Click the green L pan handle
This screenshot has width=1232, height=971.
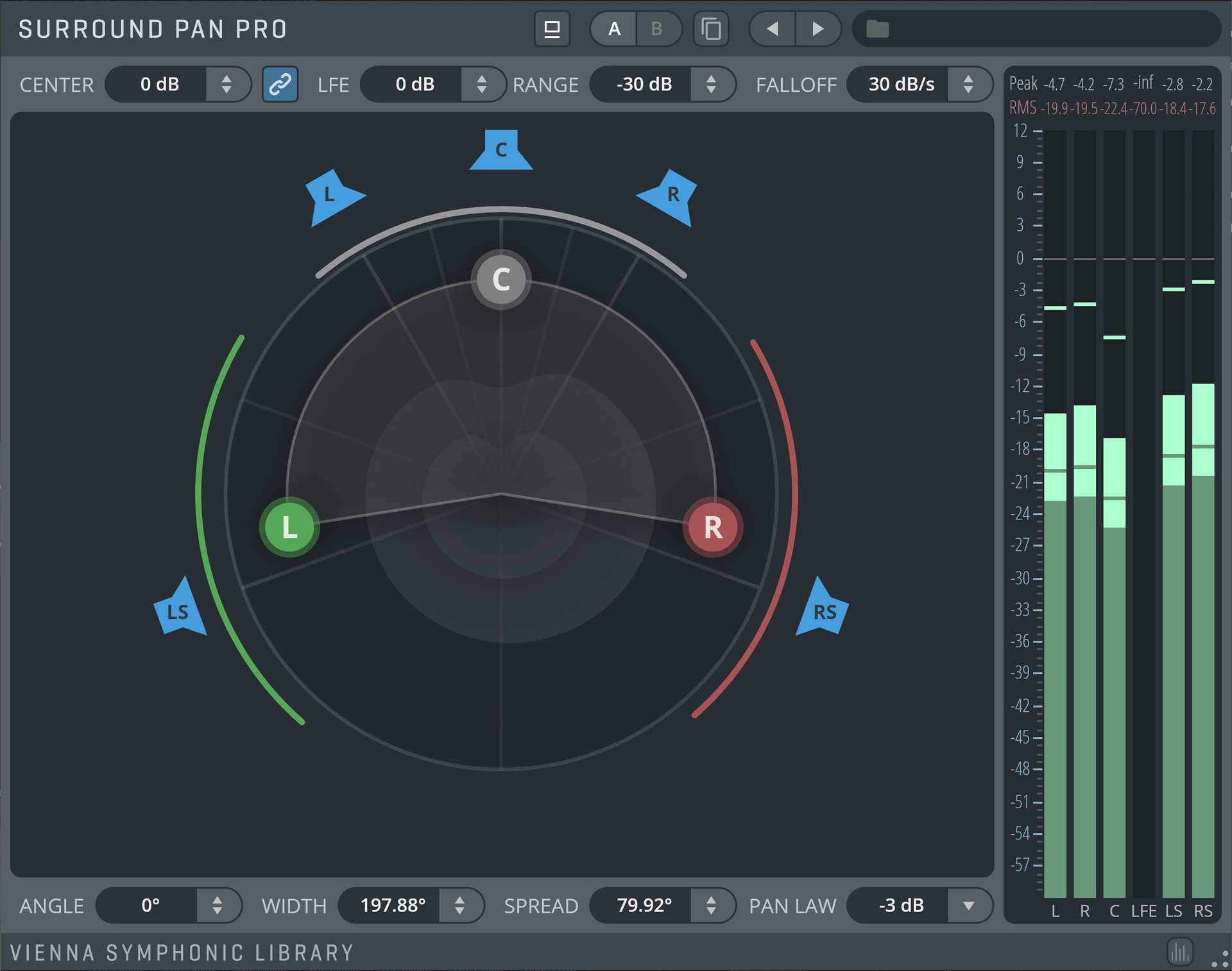point(289,527)
